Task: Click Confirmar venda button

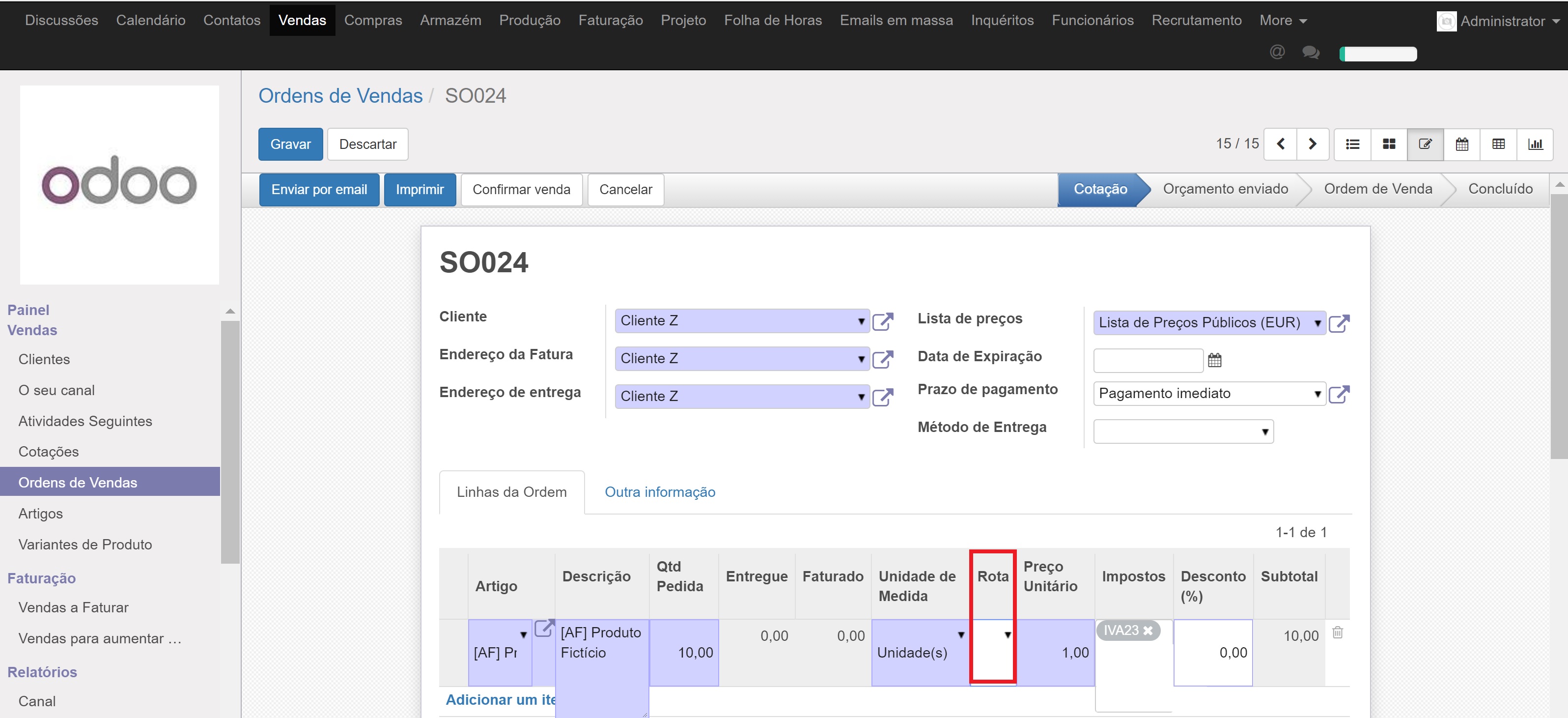Action: (x=521, y=190)
